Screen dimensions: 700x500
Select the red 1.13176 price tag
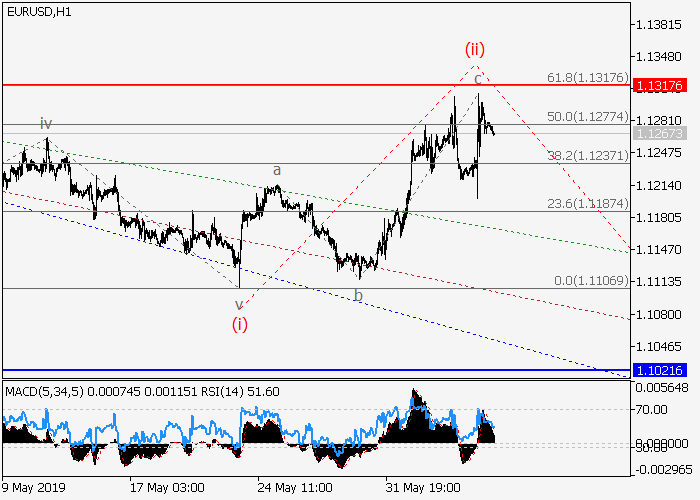coord(659,86)
